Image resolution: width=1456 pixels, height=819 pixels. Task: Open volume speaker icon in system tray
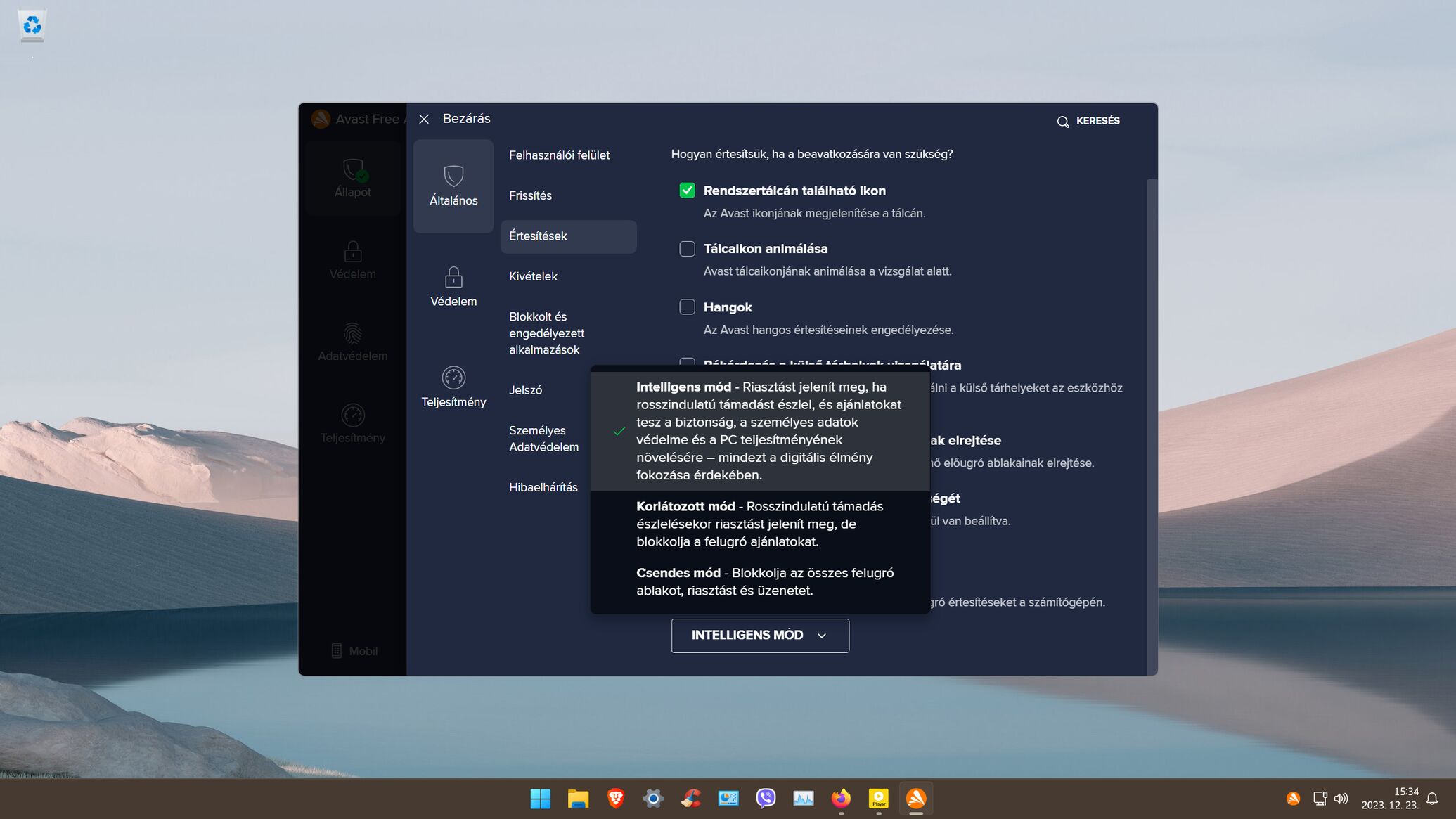[1341, 799]
